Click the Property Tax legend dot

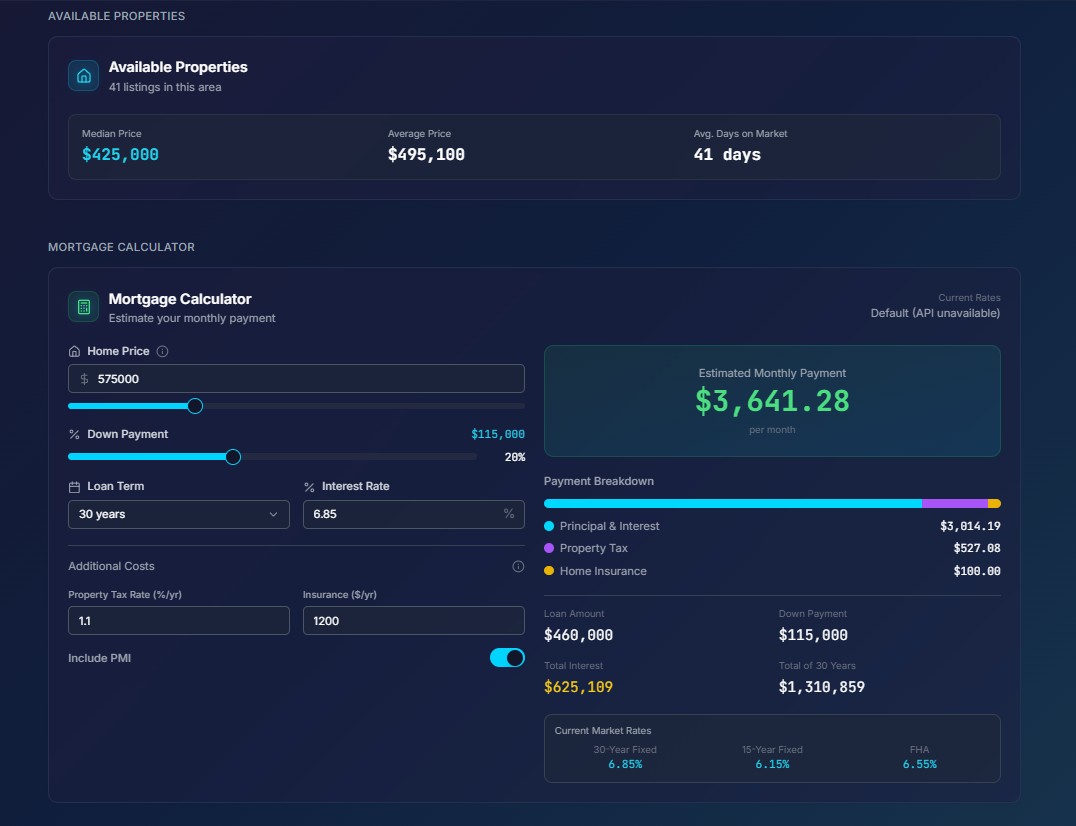coord(550,548)
